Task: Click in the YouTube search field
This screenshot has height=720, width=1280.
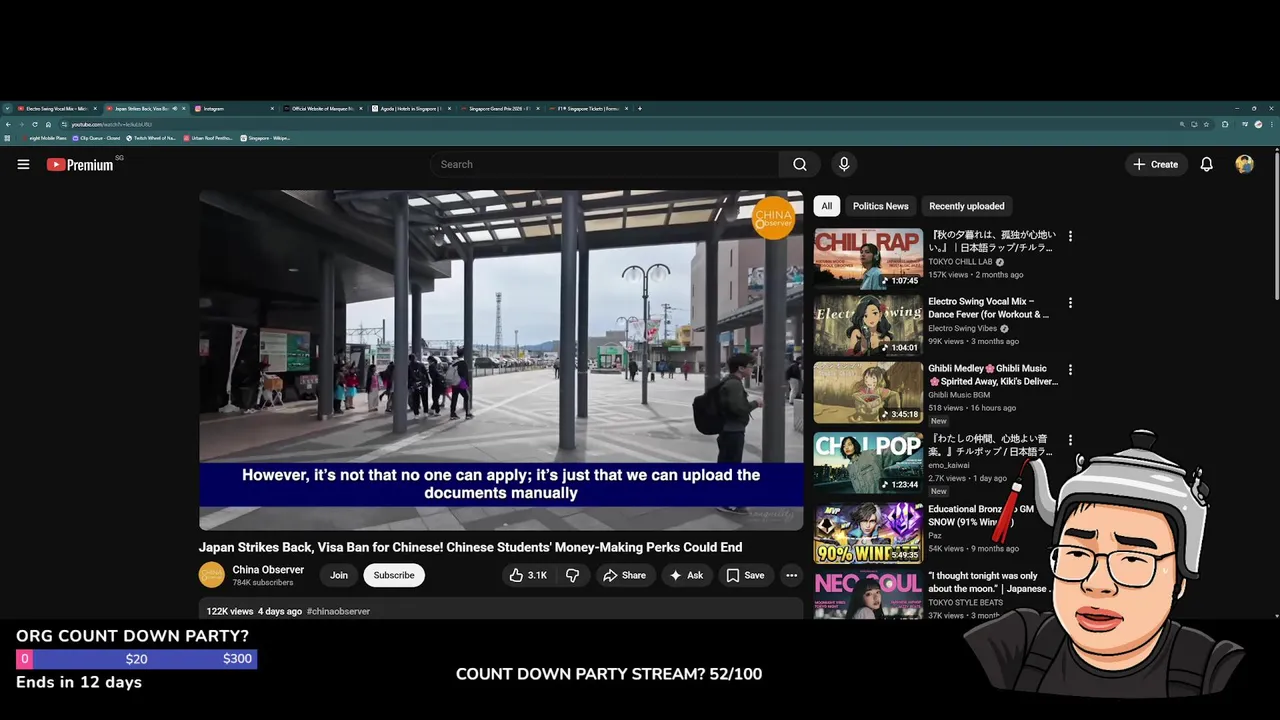Action: coord(605,164)
